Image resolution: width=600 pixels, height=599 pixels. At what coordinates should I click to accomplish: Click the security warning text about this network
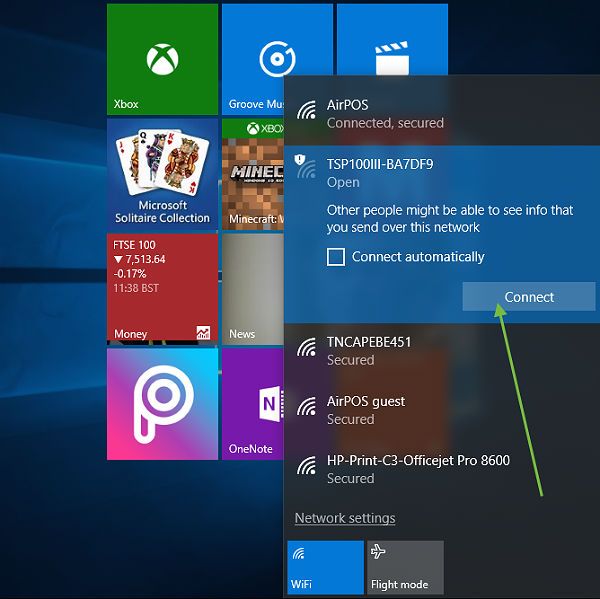[x=450, y=219]
